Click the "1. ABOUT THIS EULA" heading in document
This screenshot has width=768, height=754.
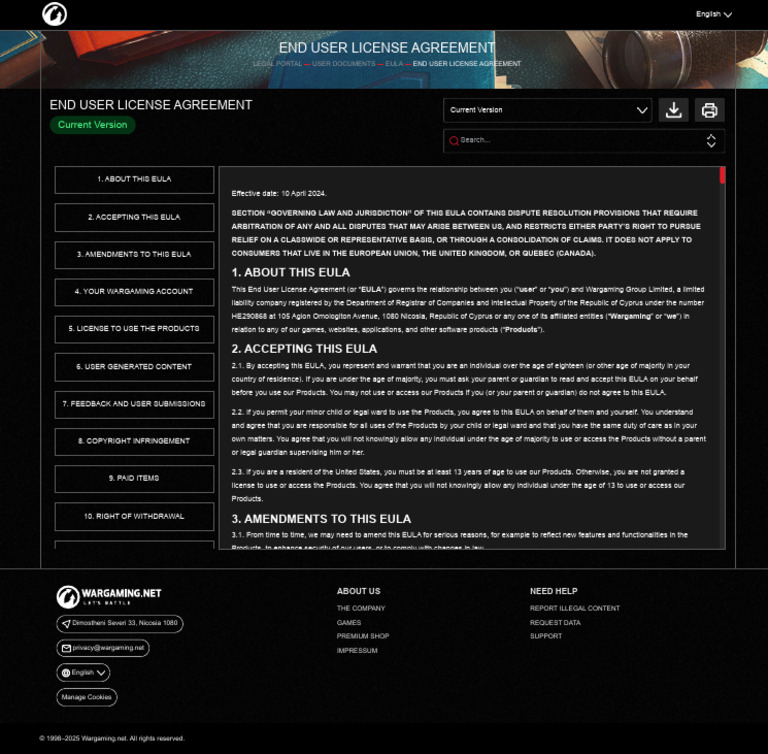(290, 272)
